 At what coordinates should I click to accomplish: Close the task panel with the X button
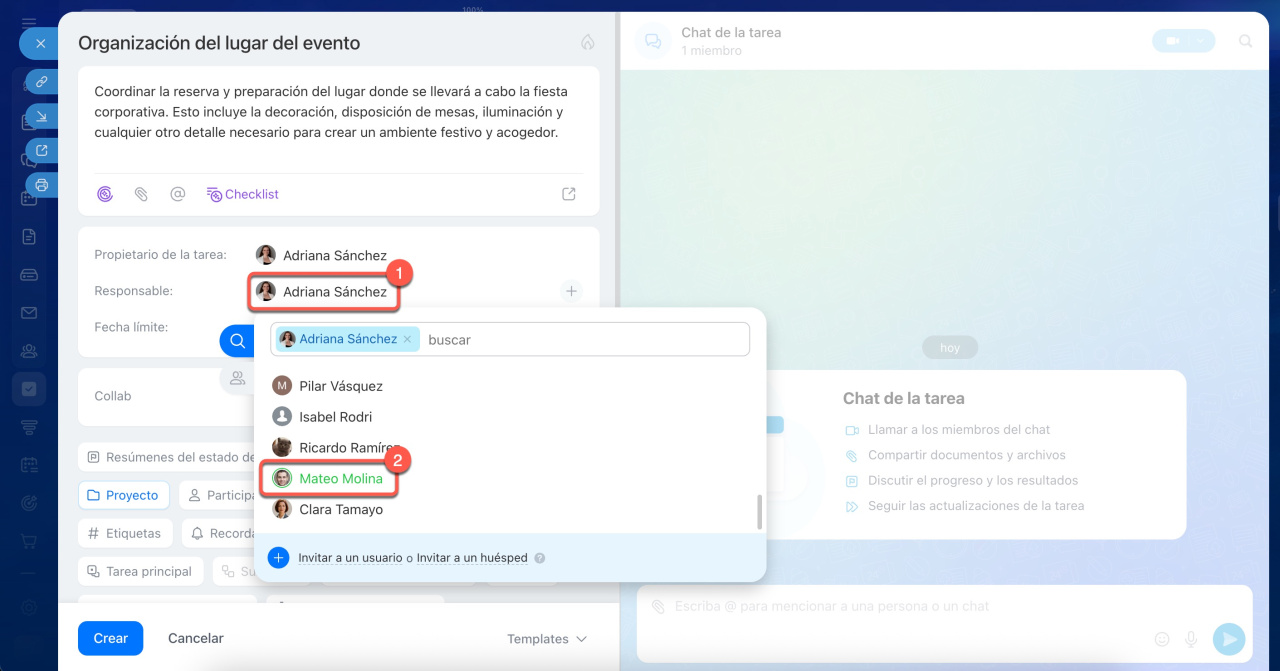(39, 44)
